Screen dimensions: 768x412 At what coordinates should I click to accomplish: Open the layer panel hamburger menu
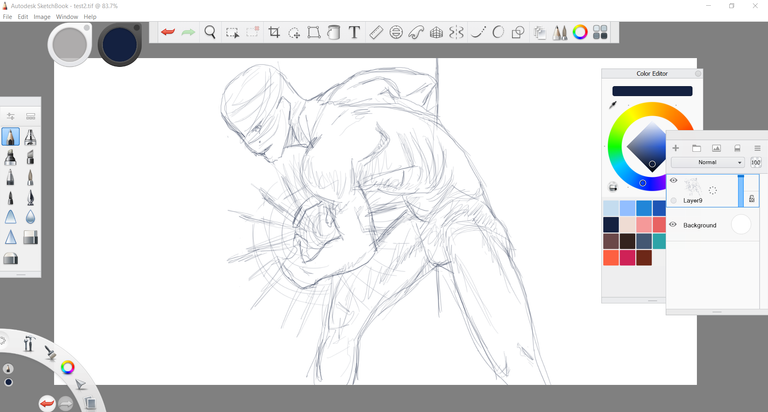[757, 148]
